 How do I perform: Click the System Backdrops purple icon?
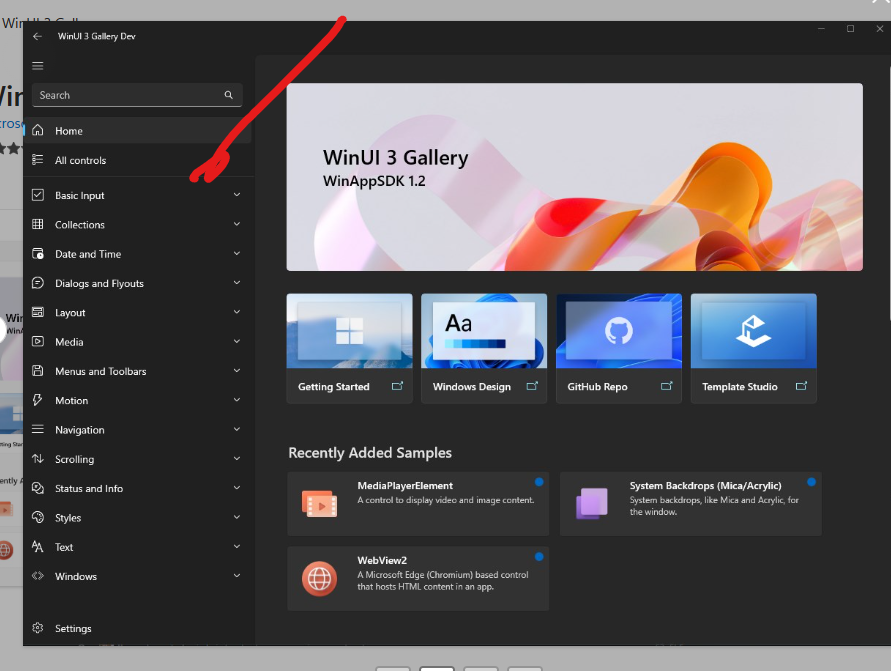pos(592,503)
